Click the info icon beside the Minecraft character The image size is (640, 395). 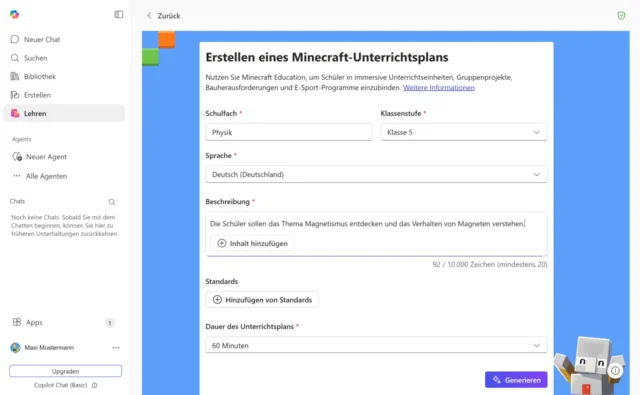[x=615, y=371]
